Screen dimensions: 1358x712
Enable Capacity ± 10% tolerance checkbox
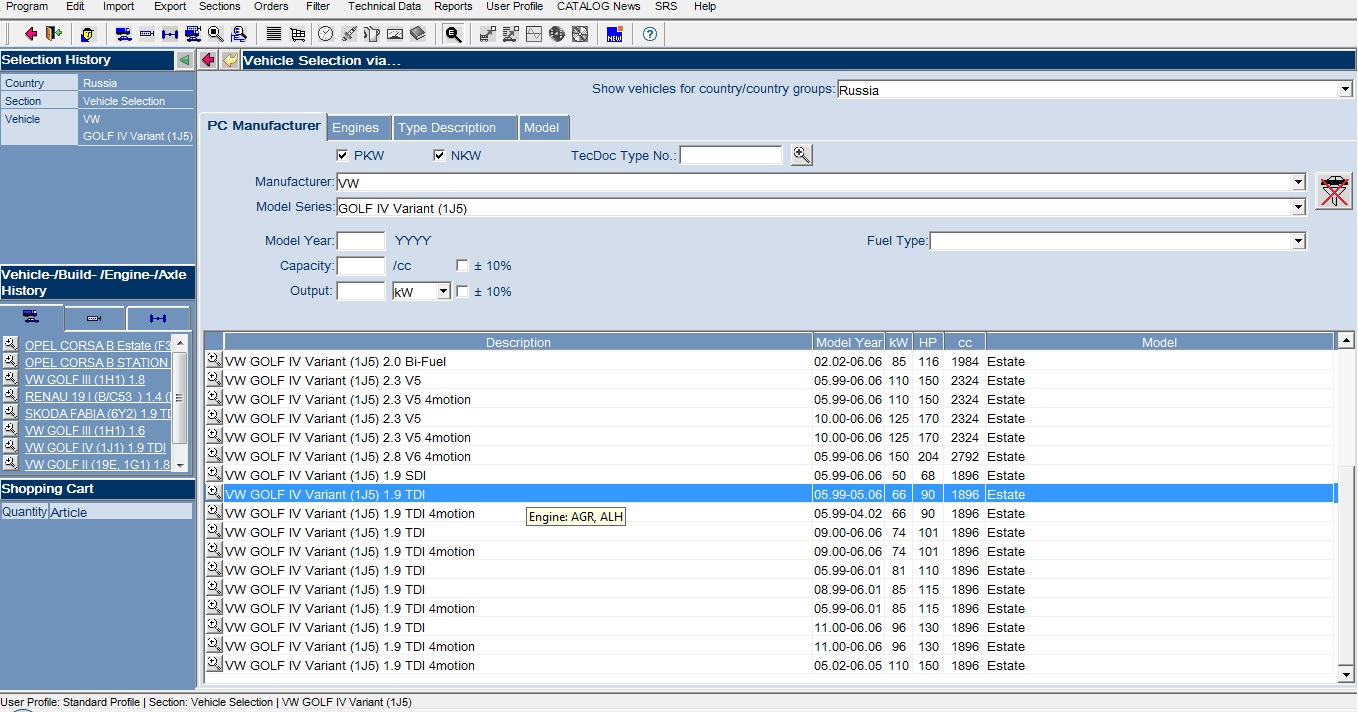click(462, 266)
